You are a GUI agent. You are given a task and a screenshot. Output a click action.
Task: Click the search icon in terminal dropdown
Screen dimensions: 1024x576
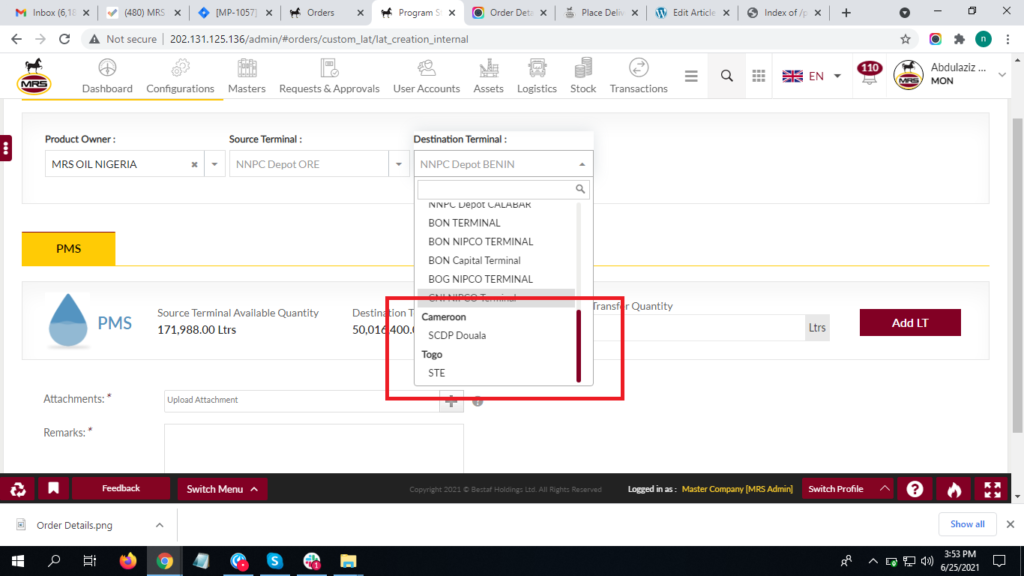pos(580,189)
